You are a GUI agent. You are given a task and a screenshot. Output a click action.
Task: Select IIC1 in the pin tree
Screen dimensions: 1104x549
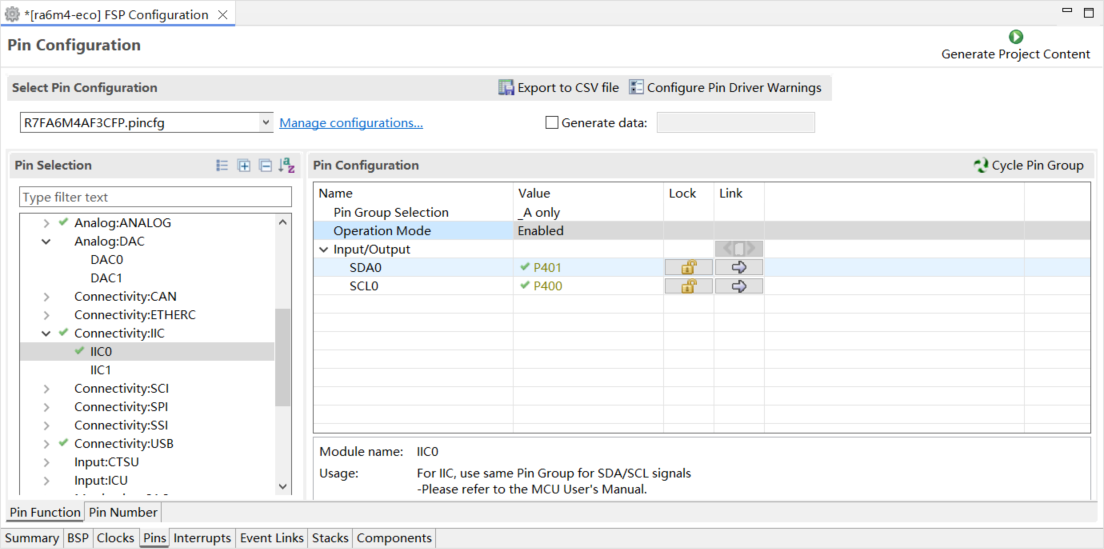(x=100, y=370)
